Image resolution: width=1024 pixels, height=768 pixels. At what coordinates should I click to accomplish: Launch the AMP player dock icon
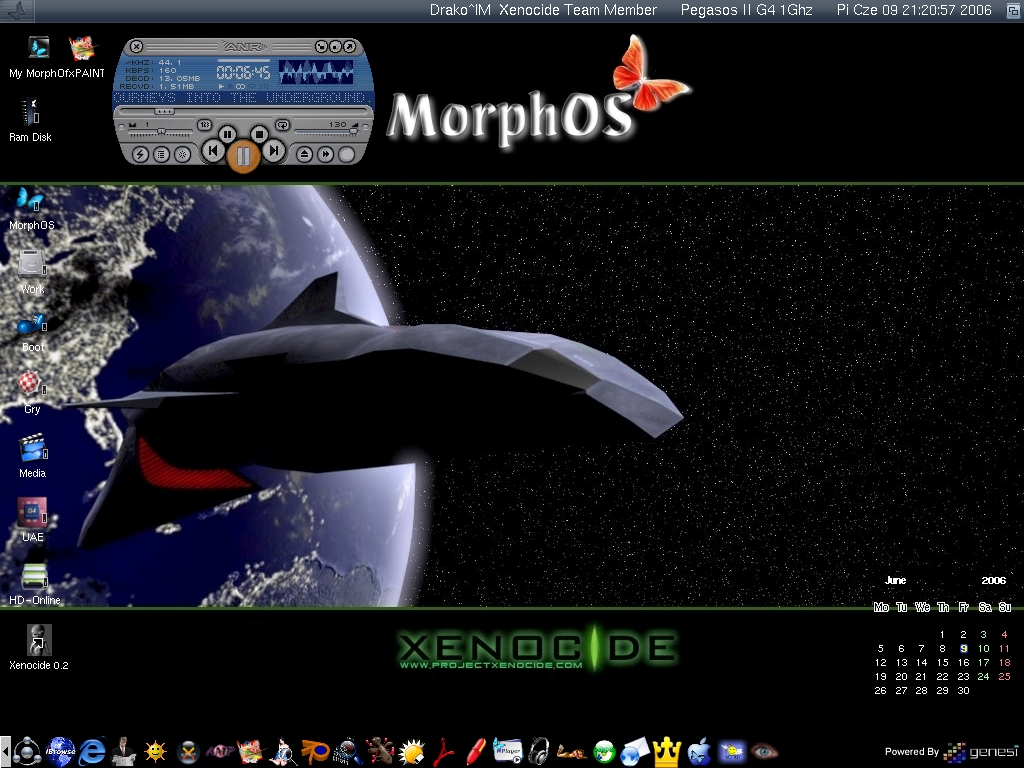click(x=220, y=752)
